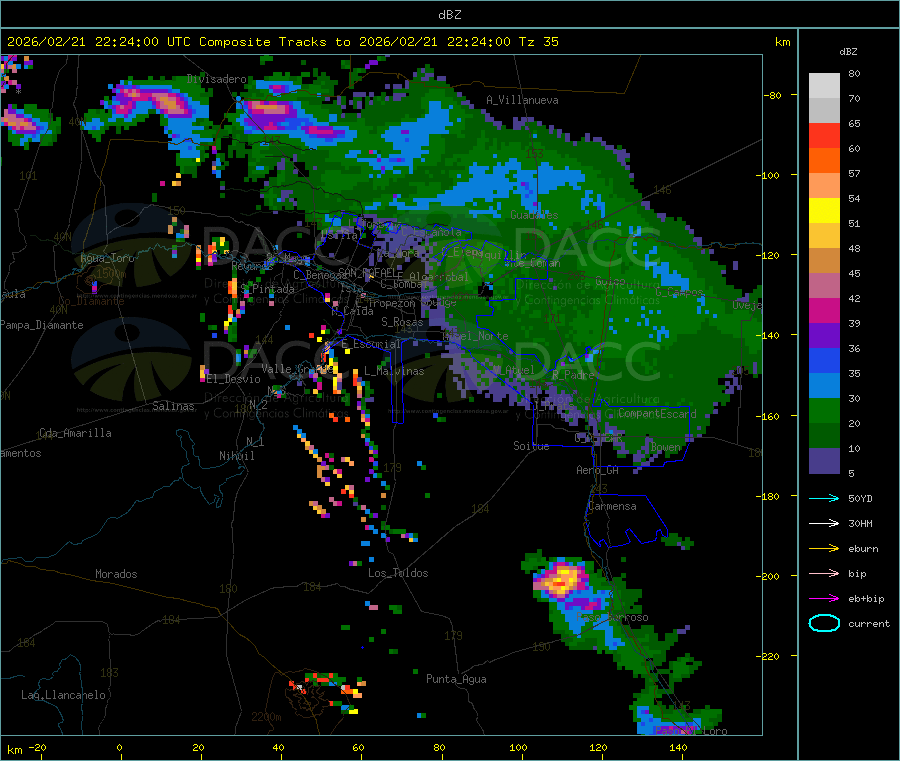Click the cyan current ellipse legend symbol
Viewport: 900px width, 761px height.
click(824, 623)
